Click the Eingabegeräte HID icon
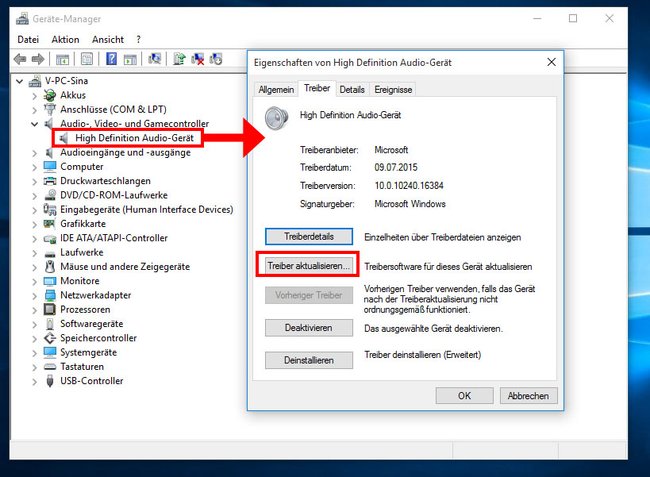This screenshot has height=477, width=650. (50, 209)
